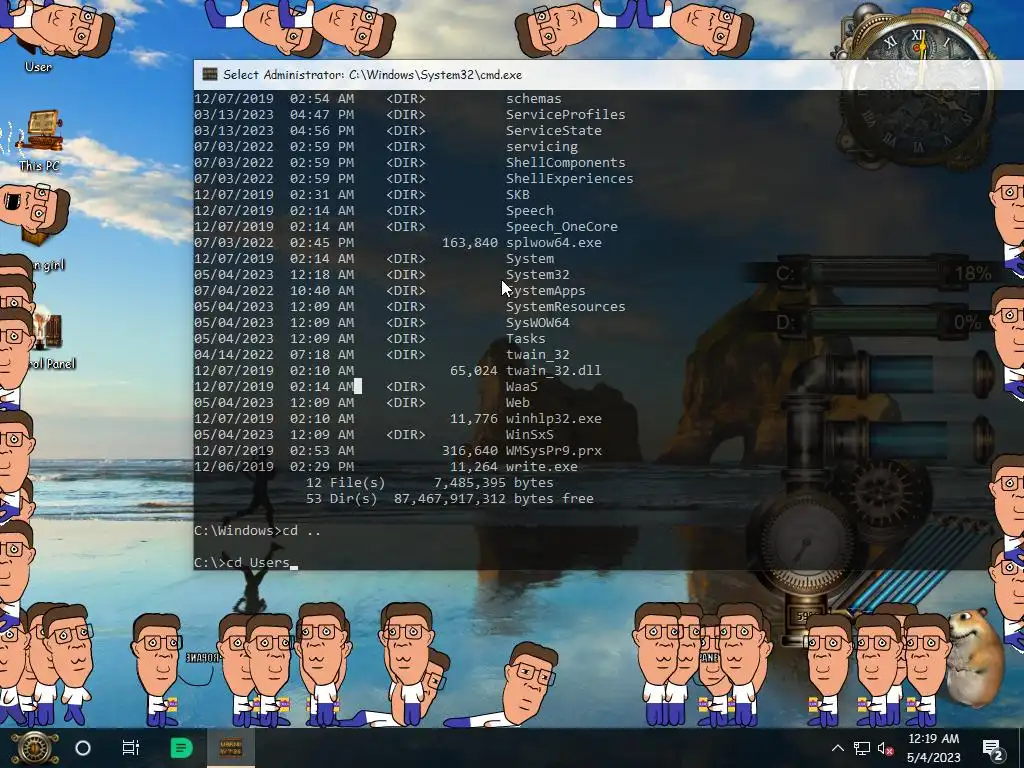The image size is (1024, 768).
Task: Open the This PC desktop icon
Action: (41, 140)
